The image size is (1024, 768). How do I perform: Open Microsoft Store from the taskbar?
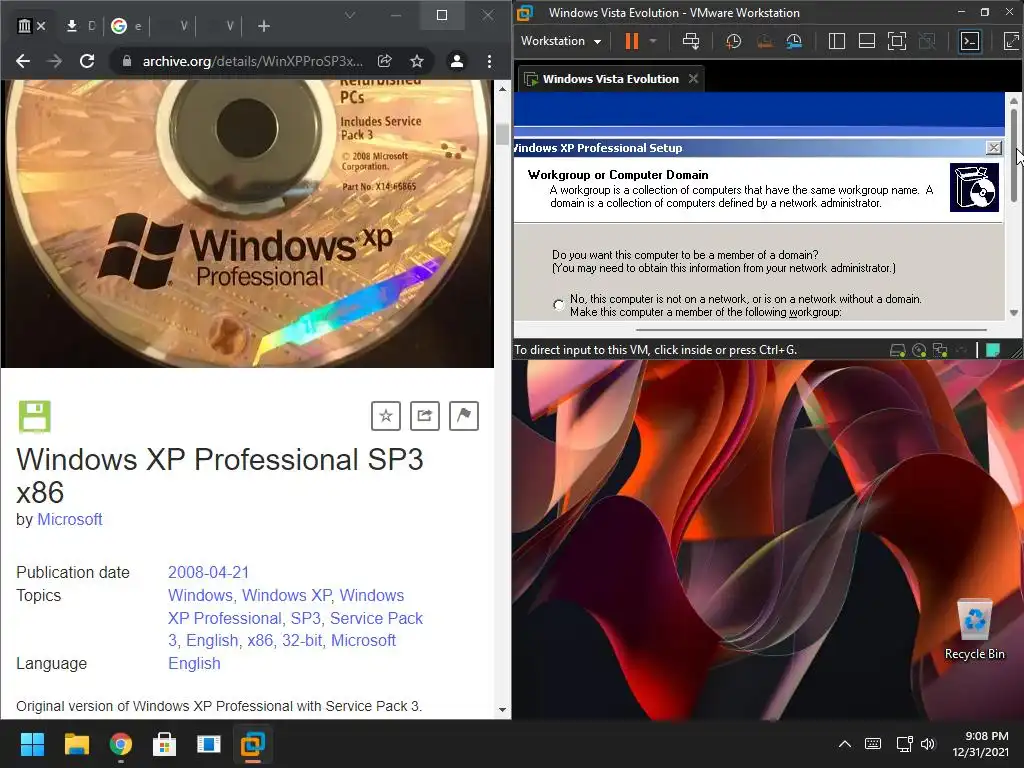165,744
